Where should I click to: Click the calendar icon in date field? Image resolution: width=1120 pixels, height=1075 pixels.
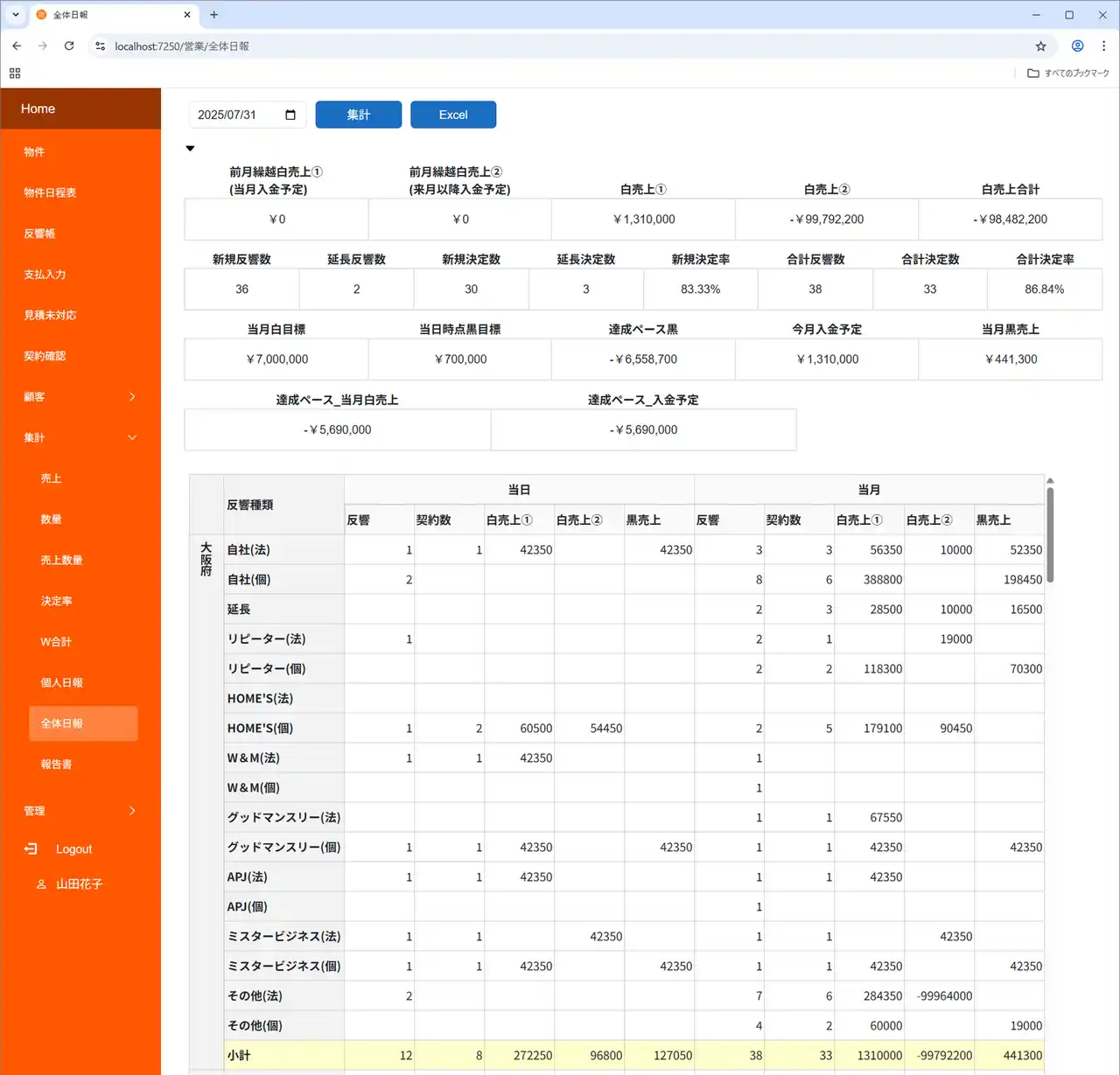click(290, 115)
